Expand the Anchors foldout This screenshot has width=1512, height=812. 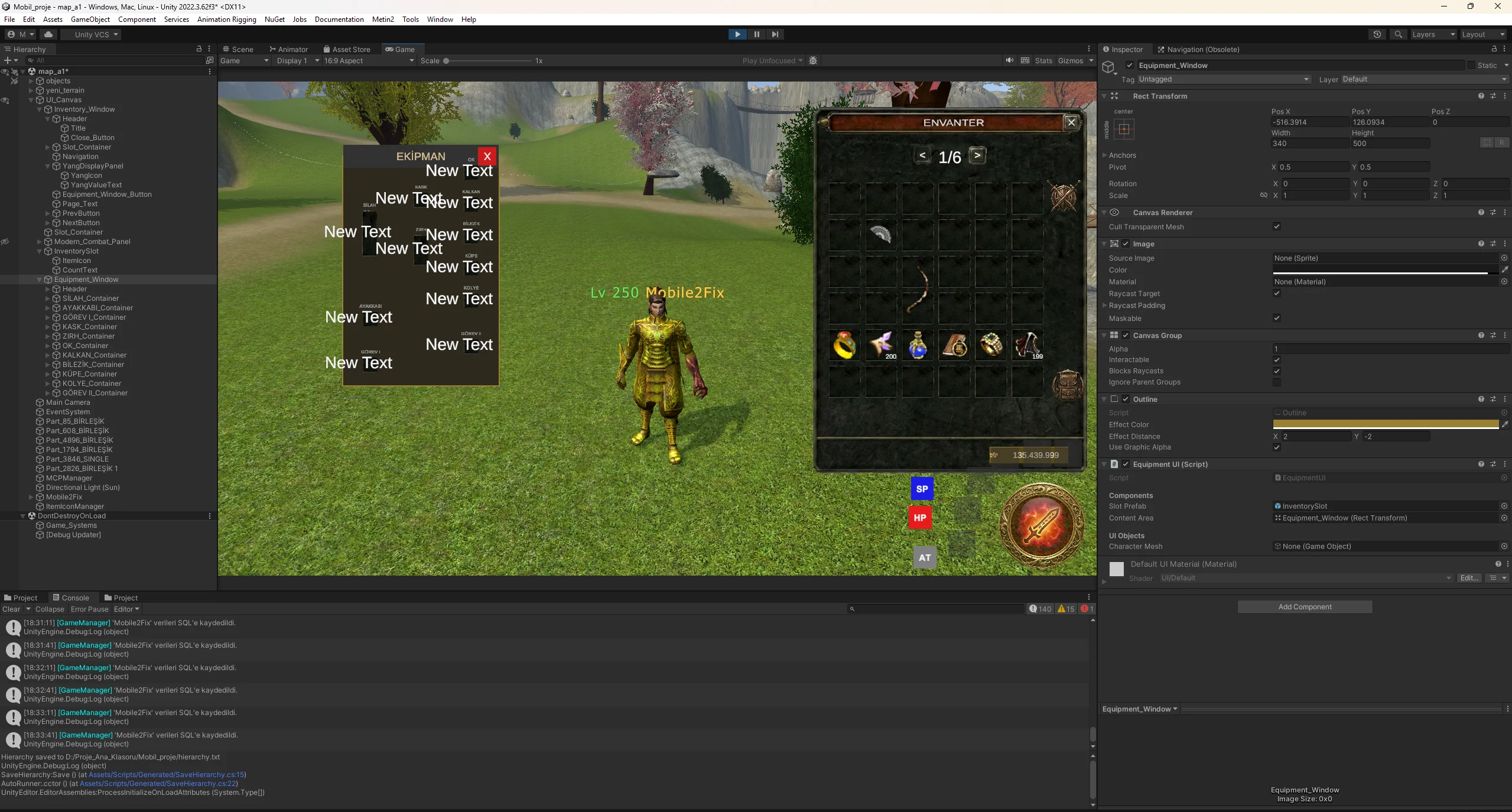pos(1104,155)
